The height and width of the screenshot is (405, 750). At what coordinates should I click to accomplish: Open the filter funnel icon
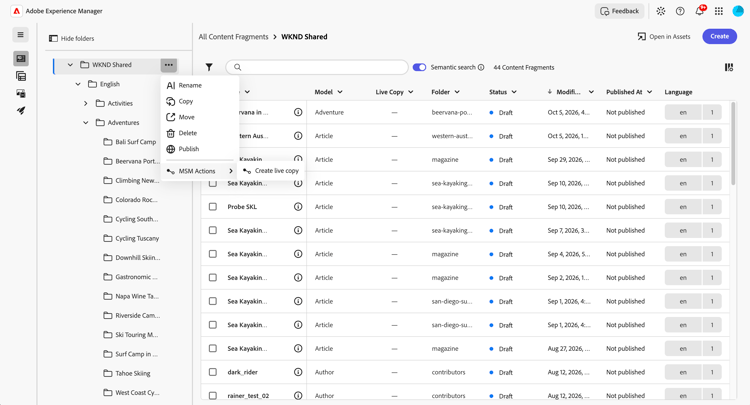(209, 67)
